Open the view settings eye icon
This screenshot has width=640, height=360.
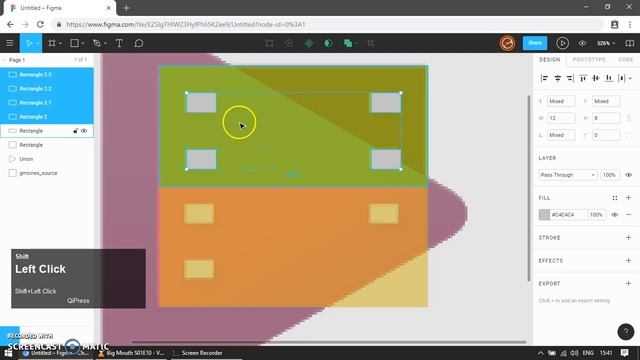click(582, 43)
